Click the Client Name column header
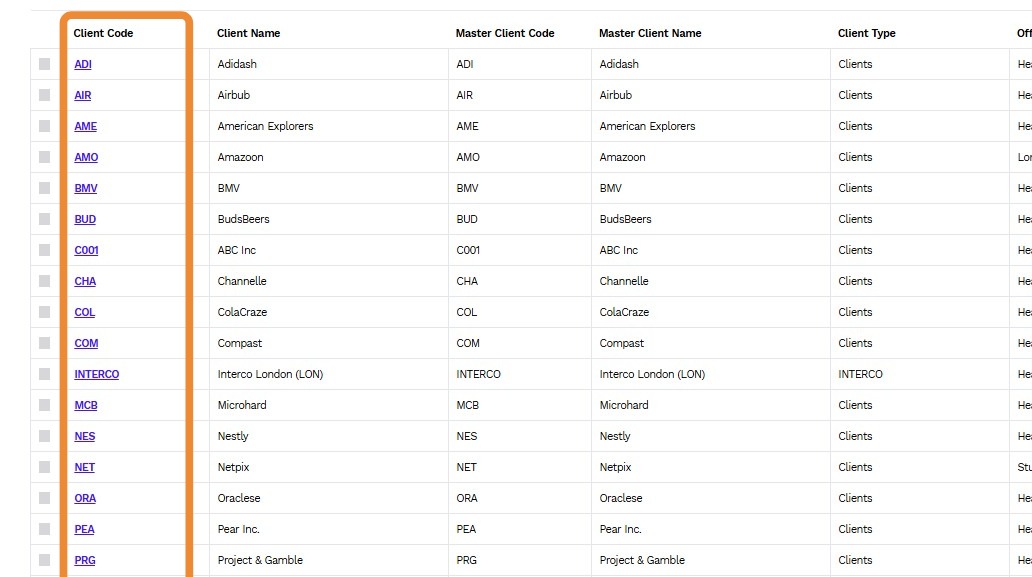The height and width of the screenshot is (577, 1032). pos(249,33)
